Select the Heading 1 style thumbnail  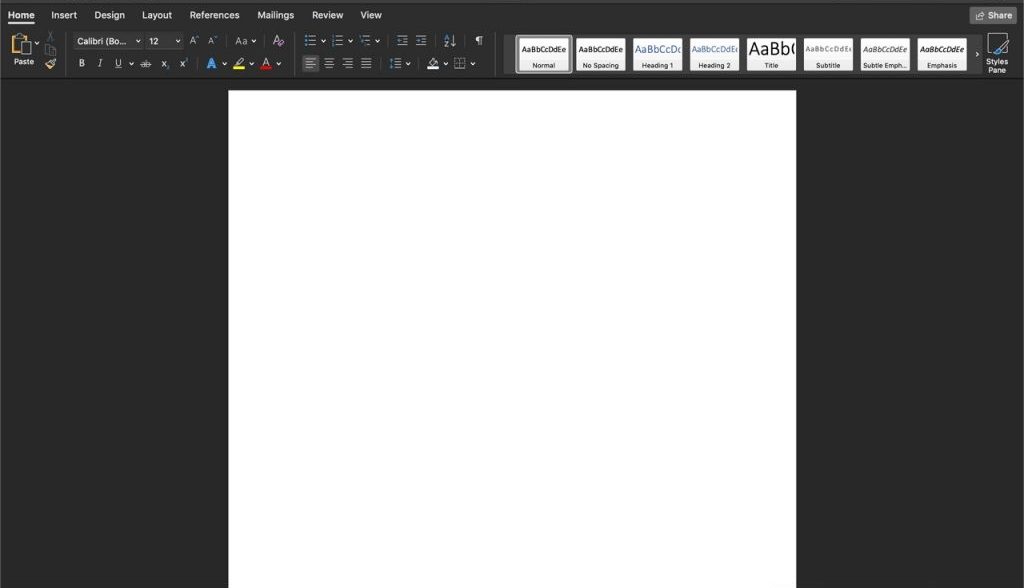coord(657,54)
